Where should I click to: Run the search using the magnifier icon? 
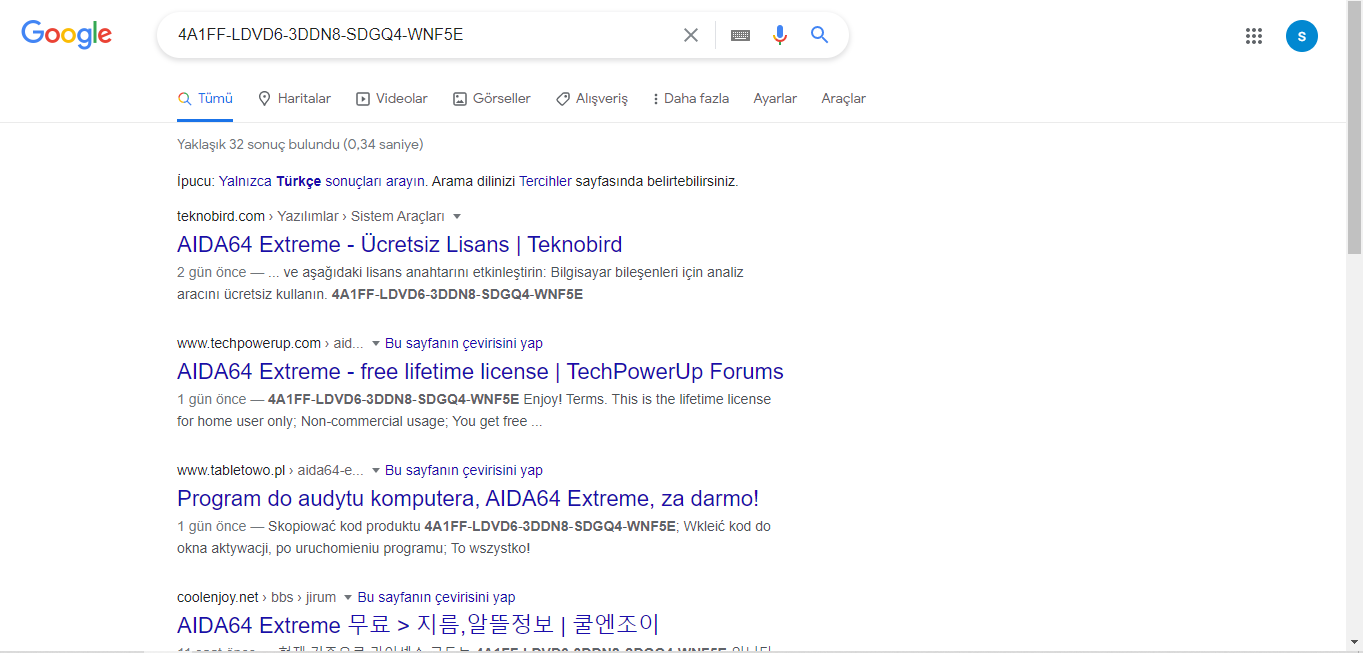pos(819,34)
